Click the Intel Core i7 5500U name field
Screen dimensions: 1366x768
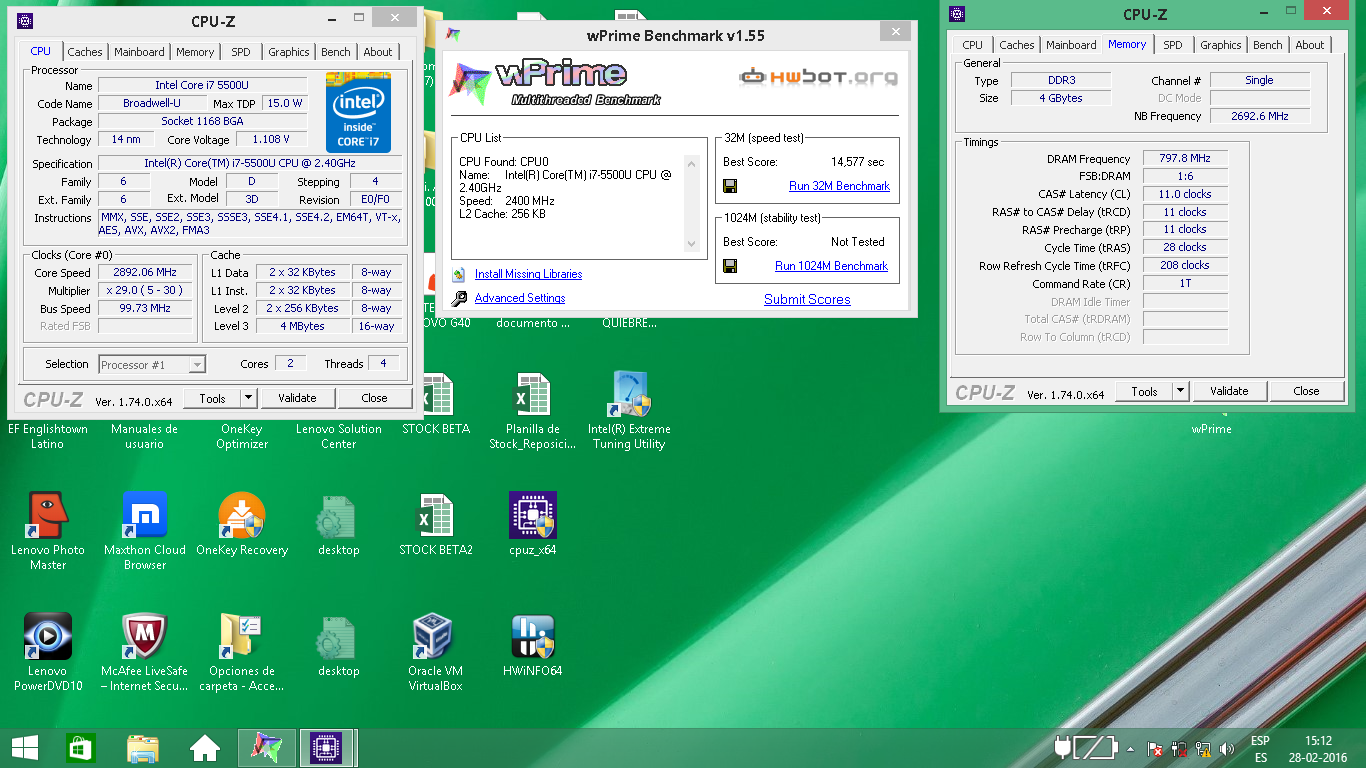[x=202, y=86]
